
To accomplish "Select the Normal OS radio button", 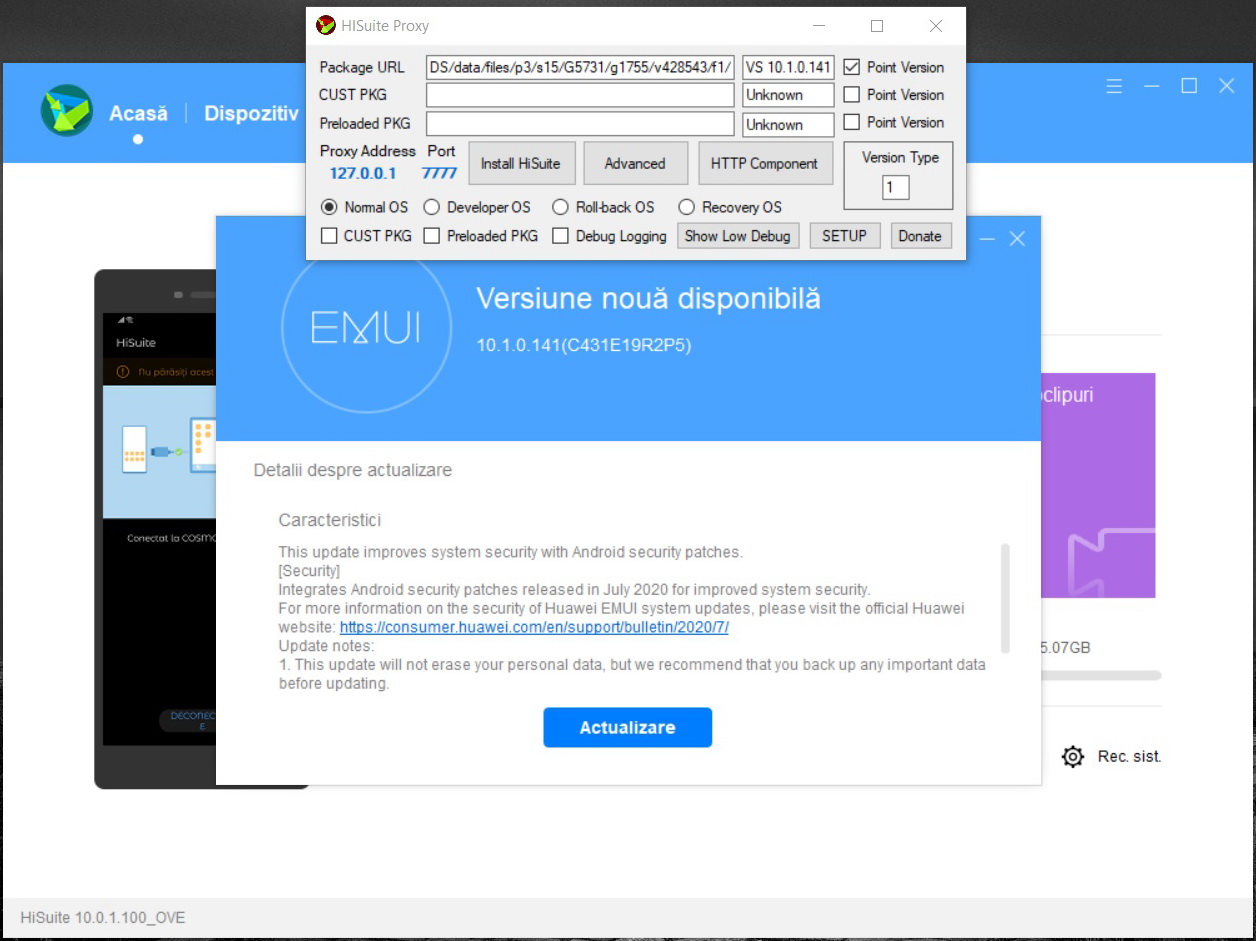I will pyautogui.click(x=329, y=207).
